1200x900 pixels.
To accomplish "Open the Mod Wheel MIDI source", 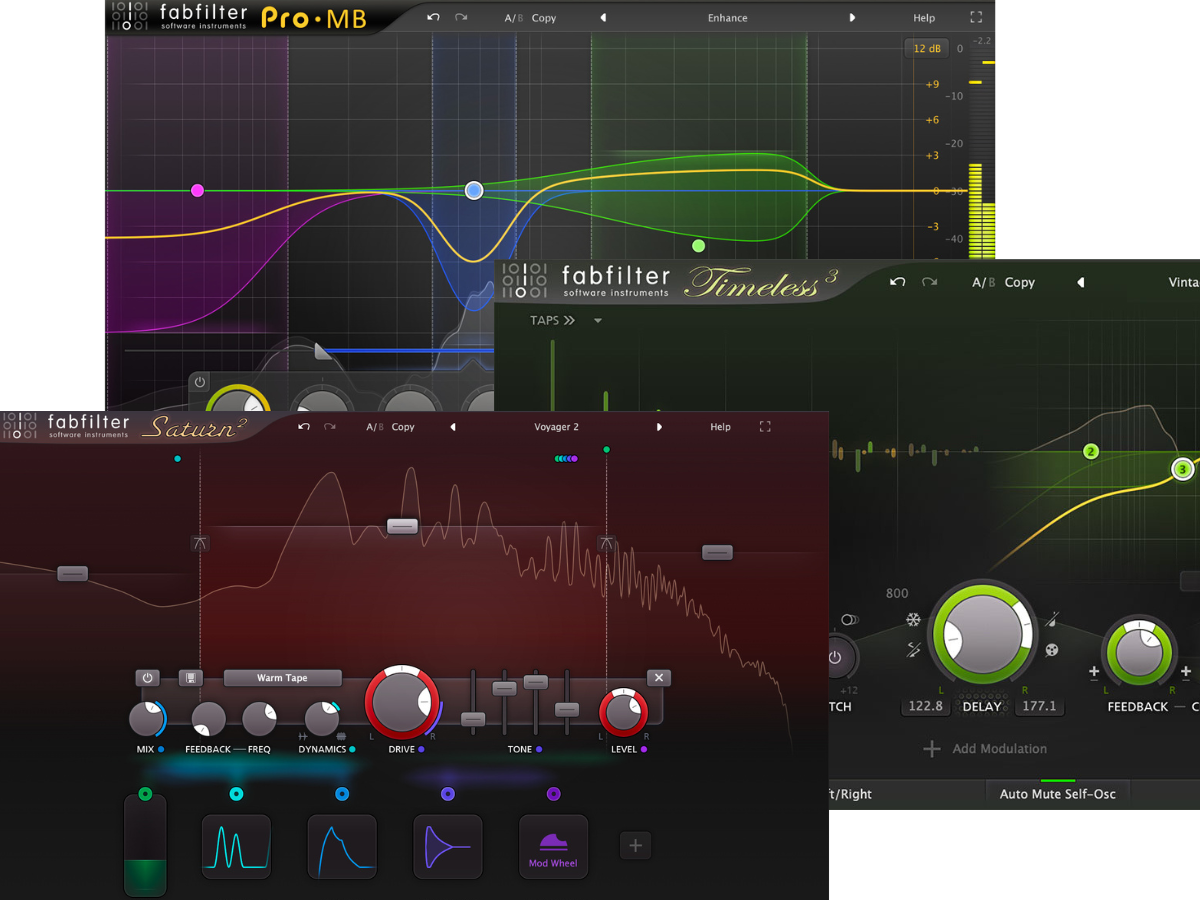I will click(553, 846).
